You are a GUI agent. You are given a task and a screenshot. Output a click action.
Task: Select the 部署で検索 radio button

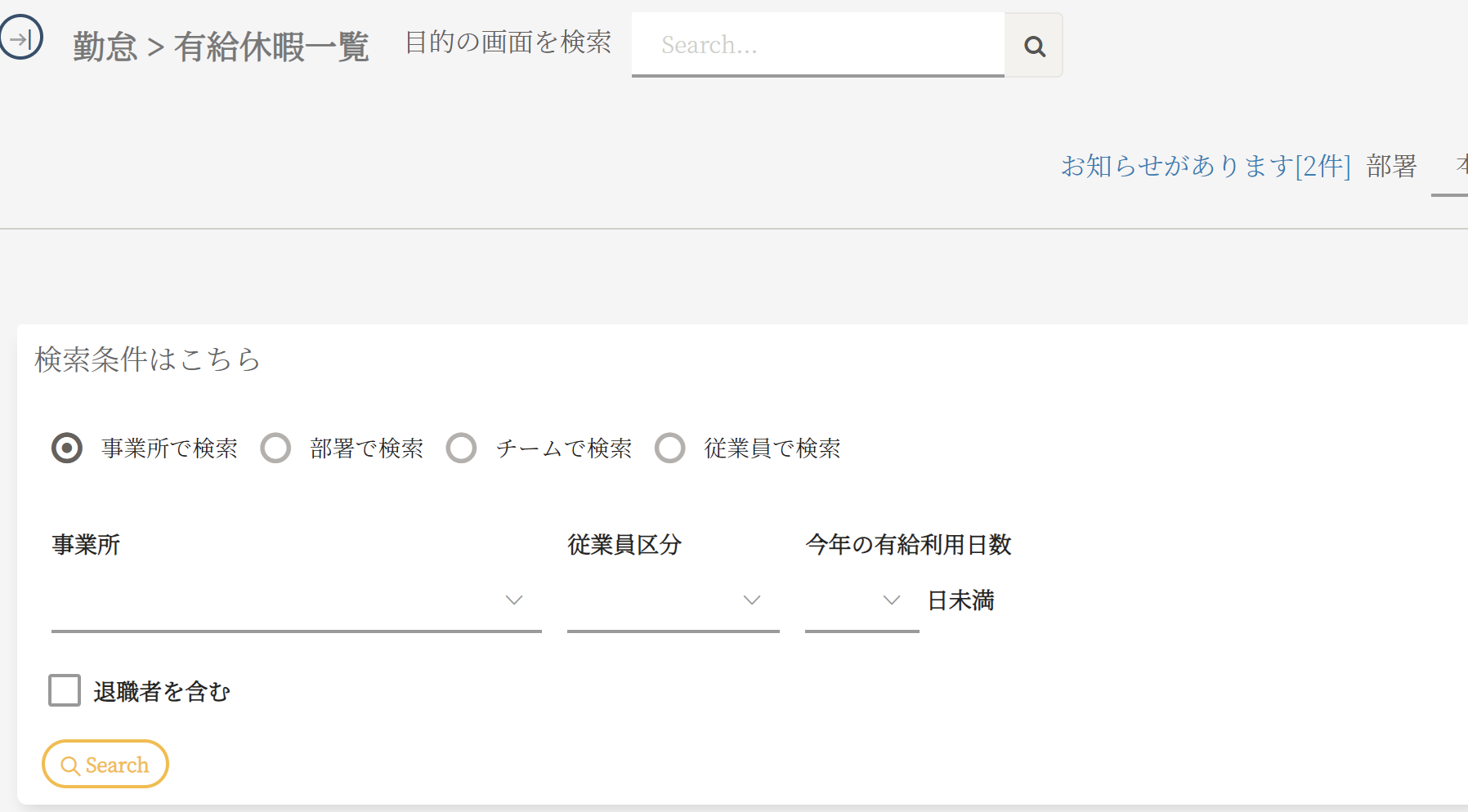(x=275, y=448)
